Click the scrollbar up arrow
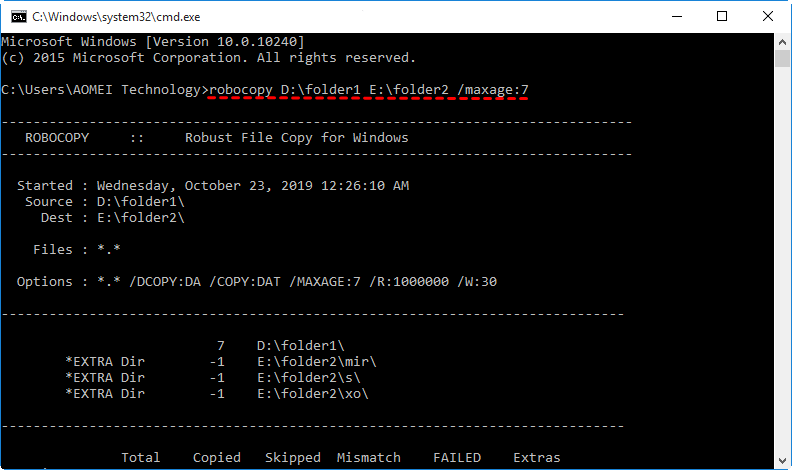 782,41
